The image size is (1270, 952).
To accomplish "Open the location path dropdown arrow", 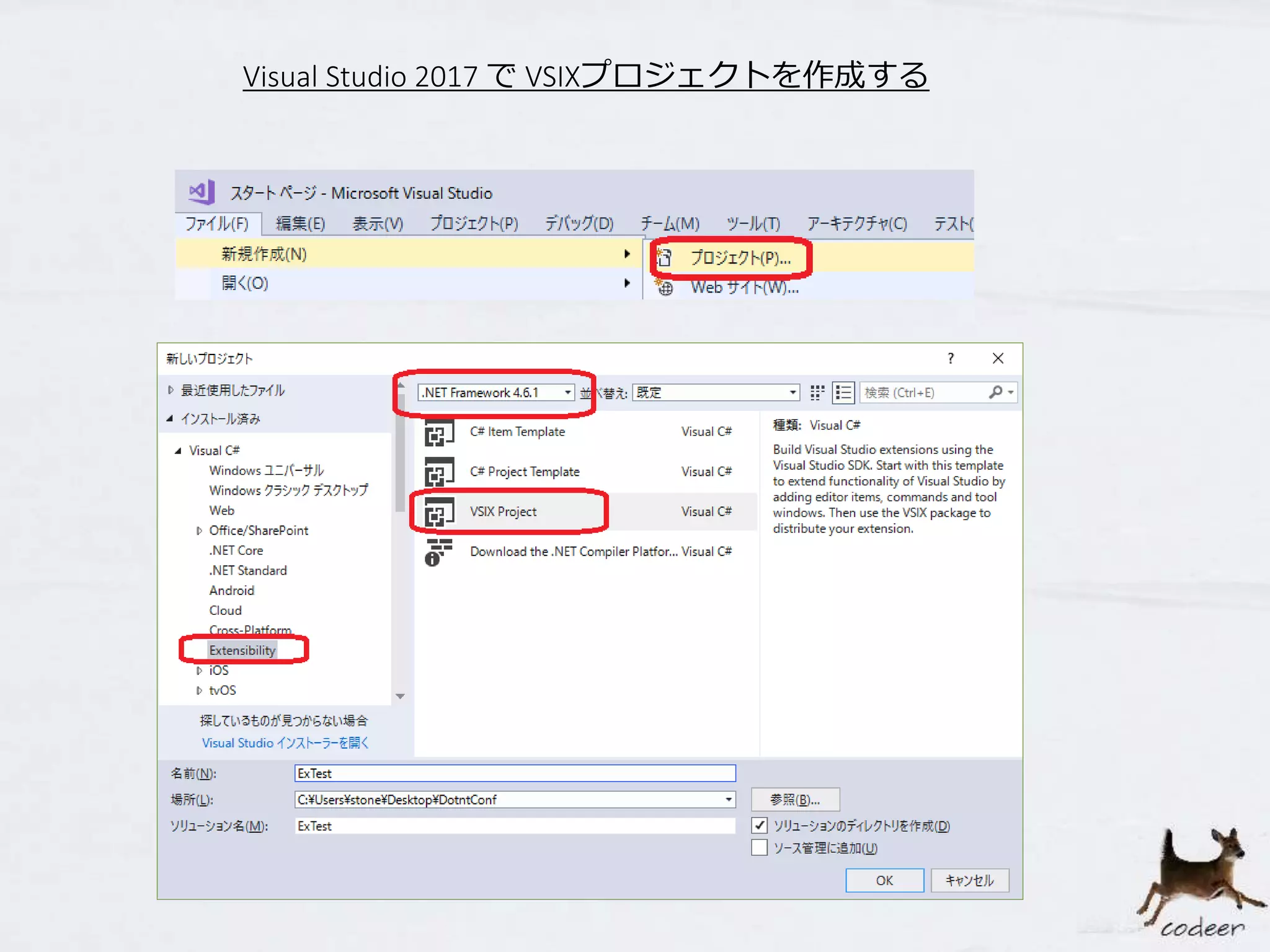I will 729,800.
